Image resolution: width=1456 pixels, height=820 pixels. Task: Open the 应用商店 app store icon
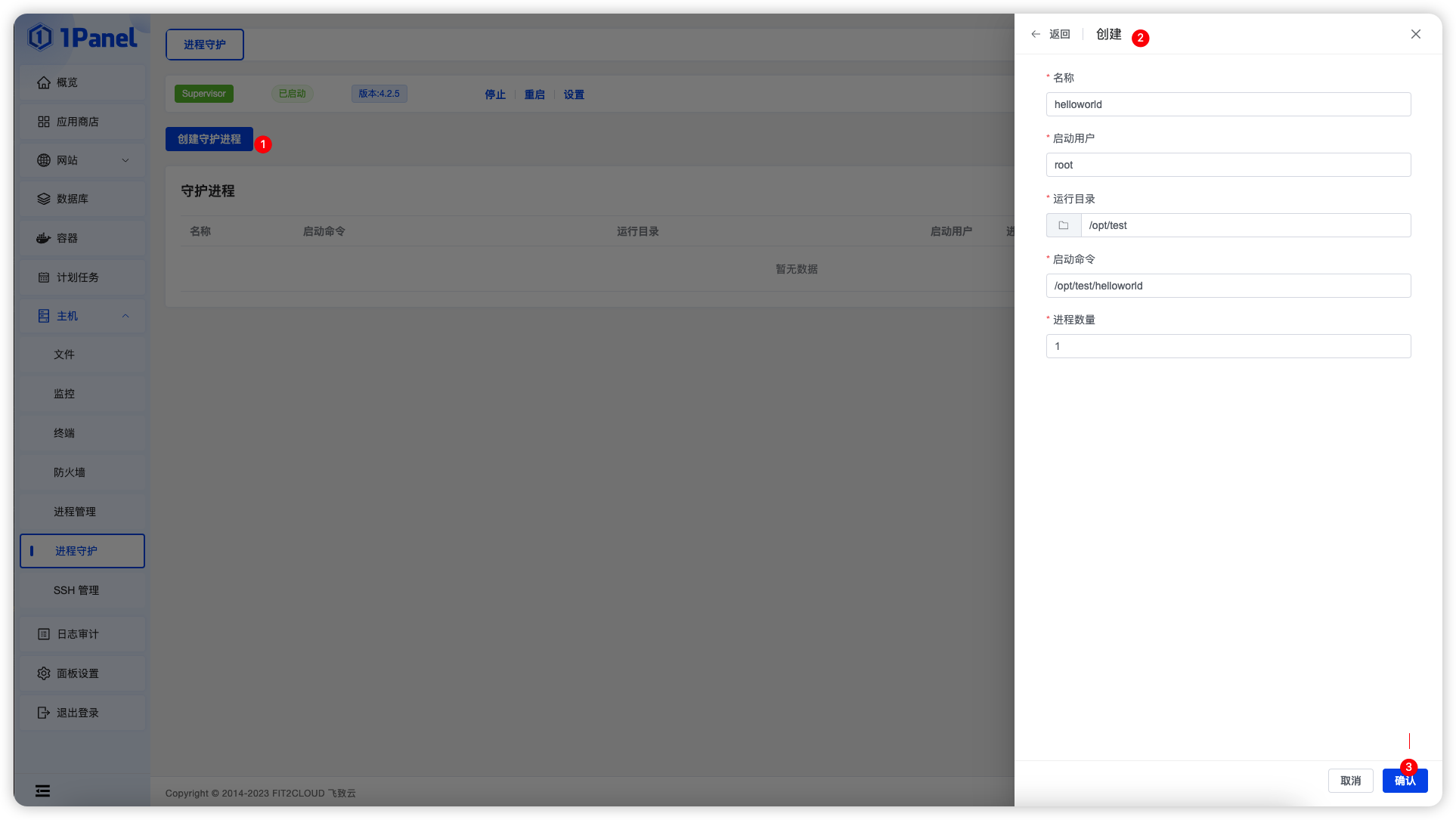44,121
